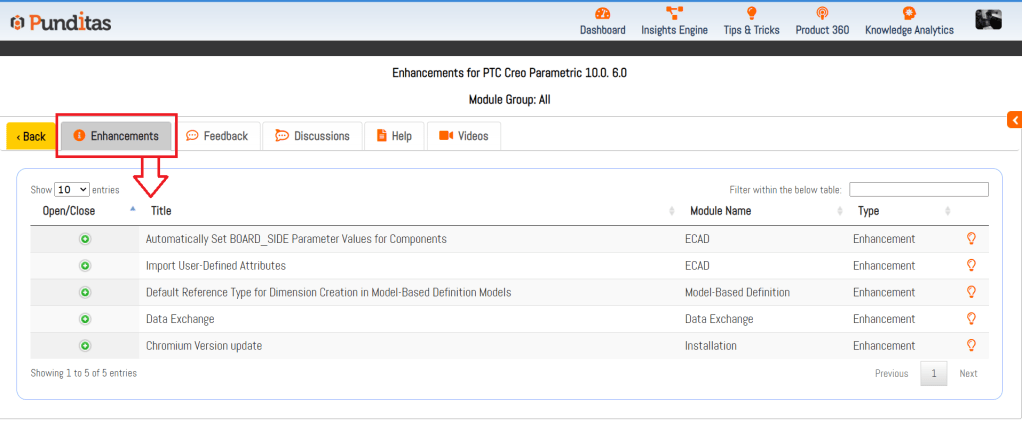The width and height of the screenshot is (1022, 425).
Task: Open the Dashboard icon in top navigation
Action: [x=602, y=14]
